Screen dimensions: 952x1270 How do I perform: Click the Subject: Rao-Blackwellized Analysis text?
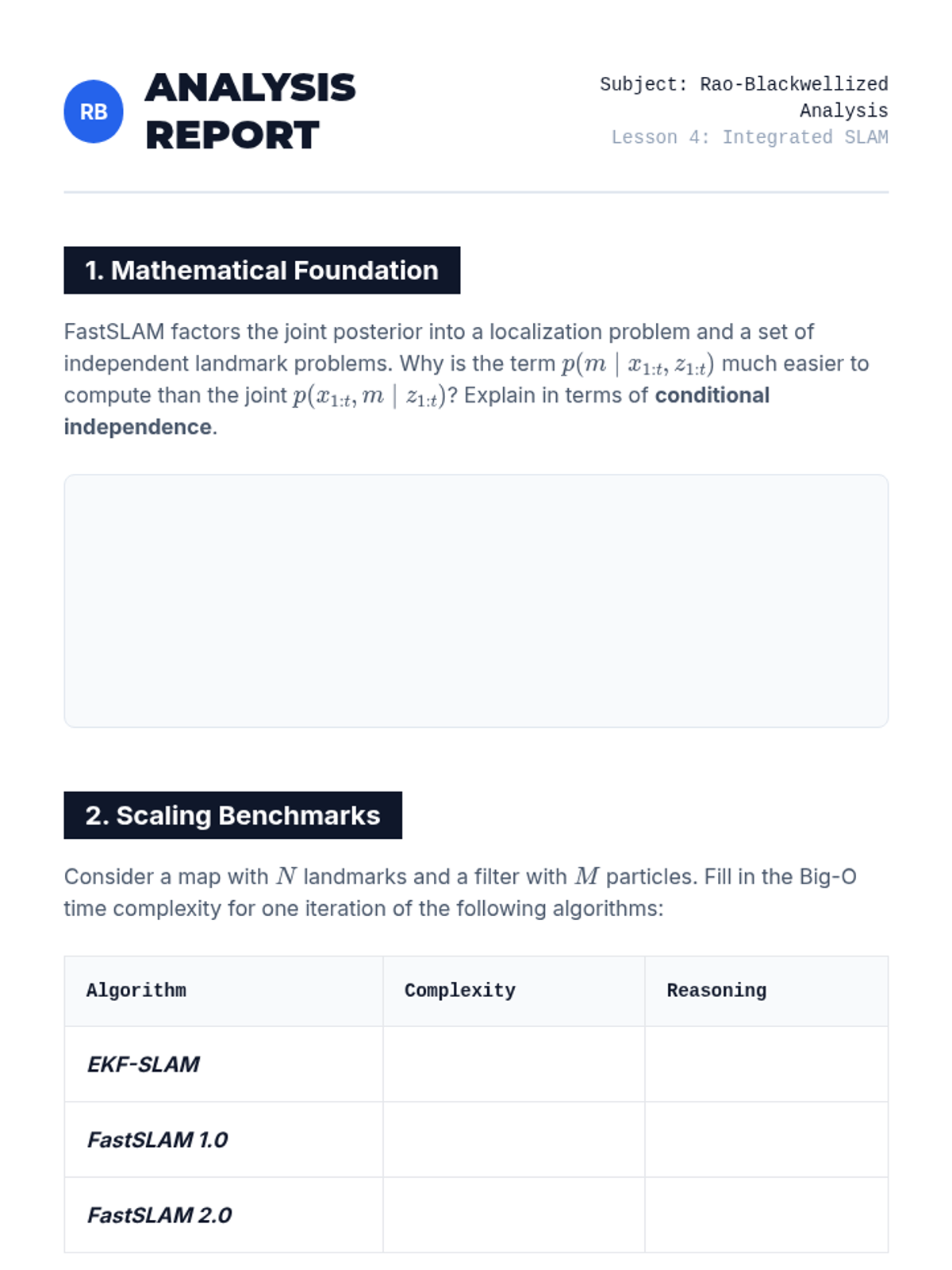click(743, 97)
